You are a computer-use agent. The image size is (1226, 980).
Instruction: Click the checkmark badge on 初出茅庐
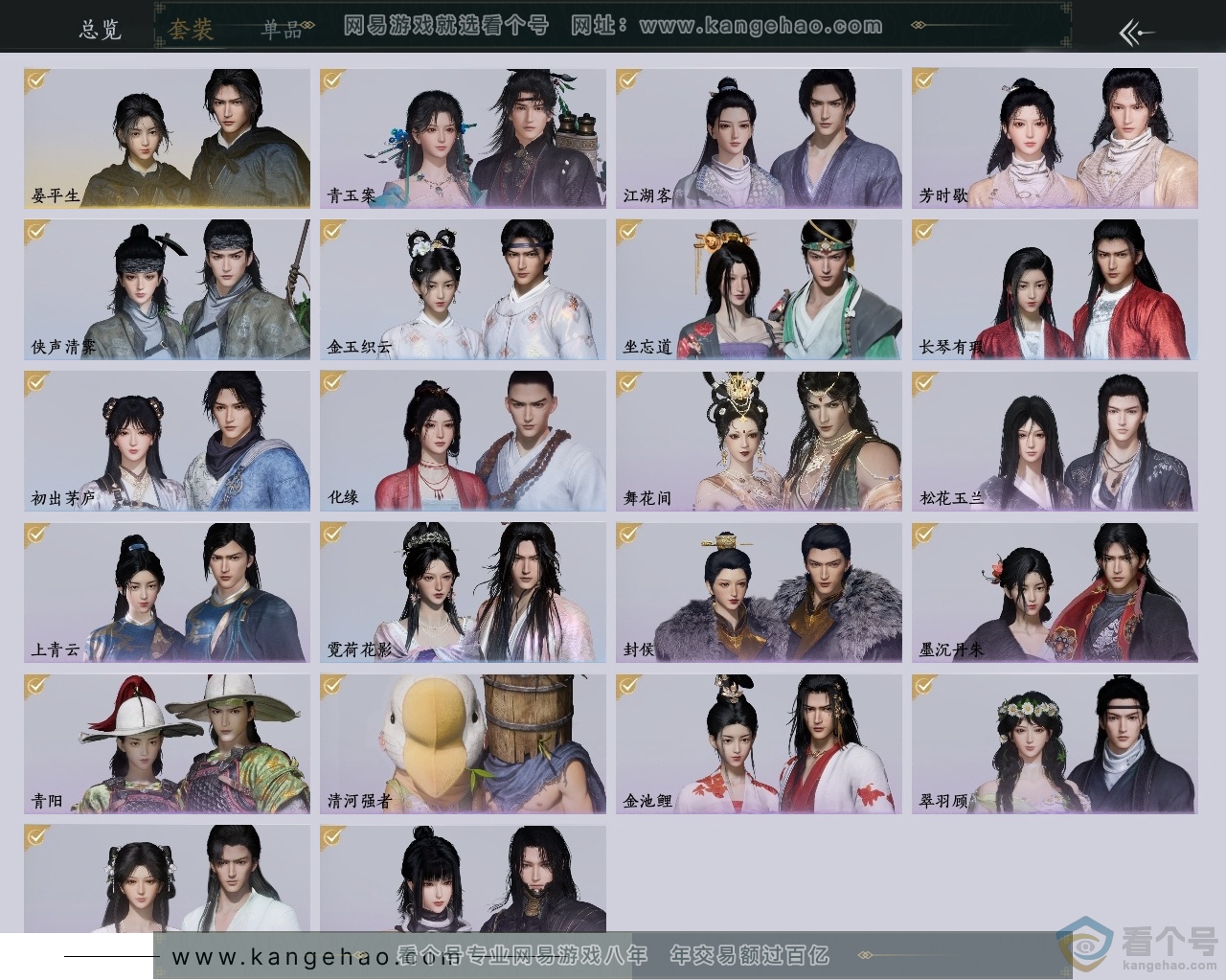[x=37, y=382]
